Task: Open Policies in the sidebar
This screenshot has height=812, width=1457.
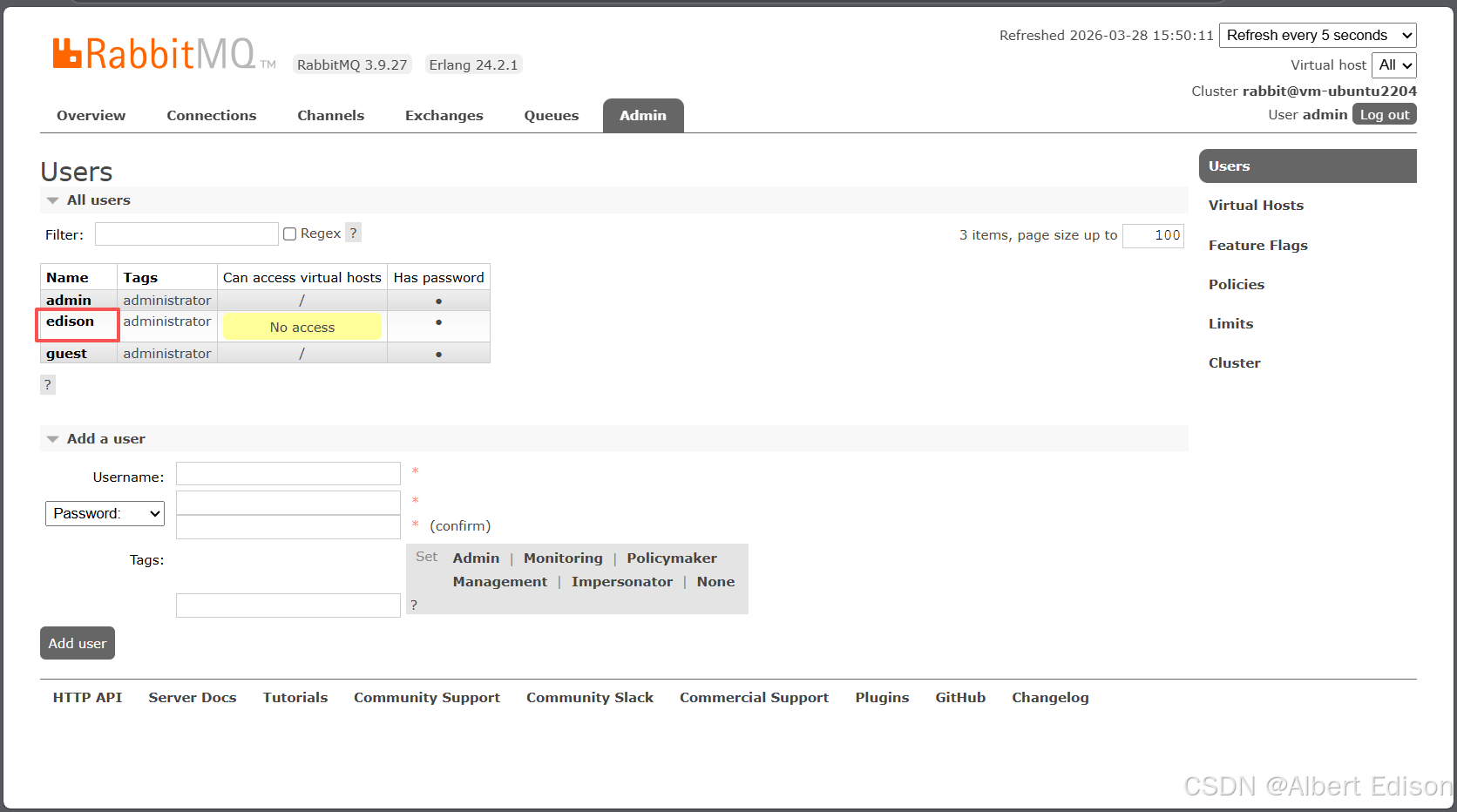Action: click(x=1237, y=284)
